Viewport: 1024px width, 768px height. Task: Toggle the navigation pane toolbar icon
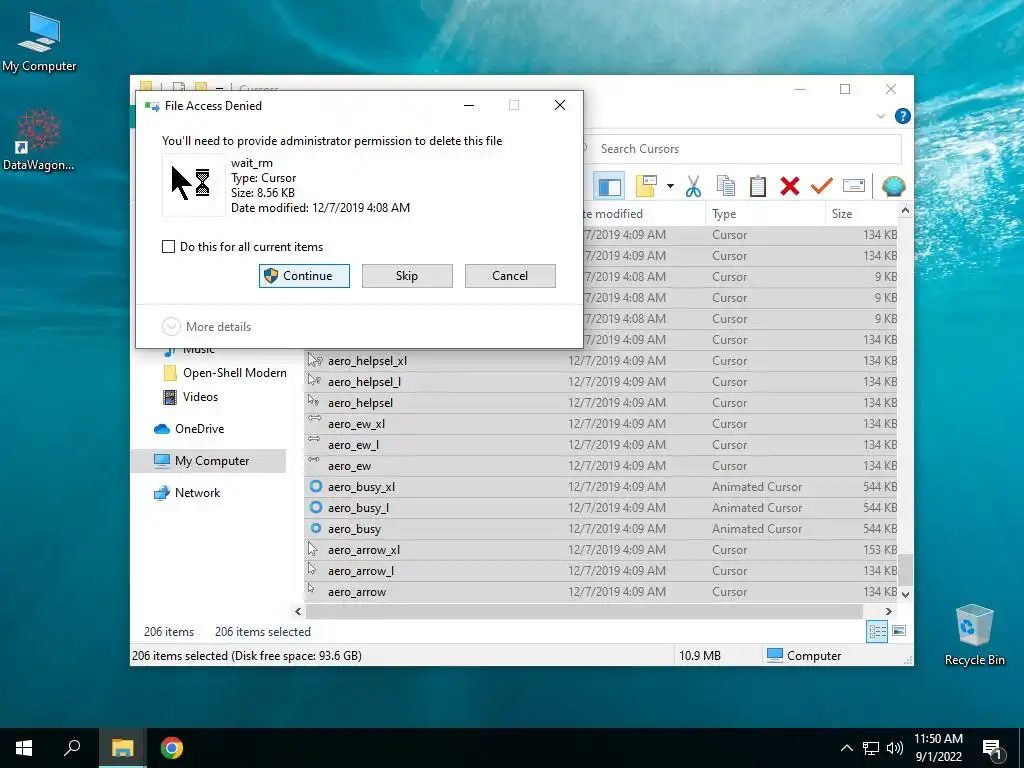[x=609, y=186]
